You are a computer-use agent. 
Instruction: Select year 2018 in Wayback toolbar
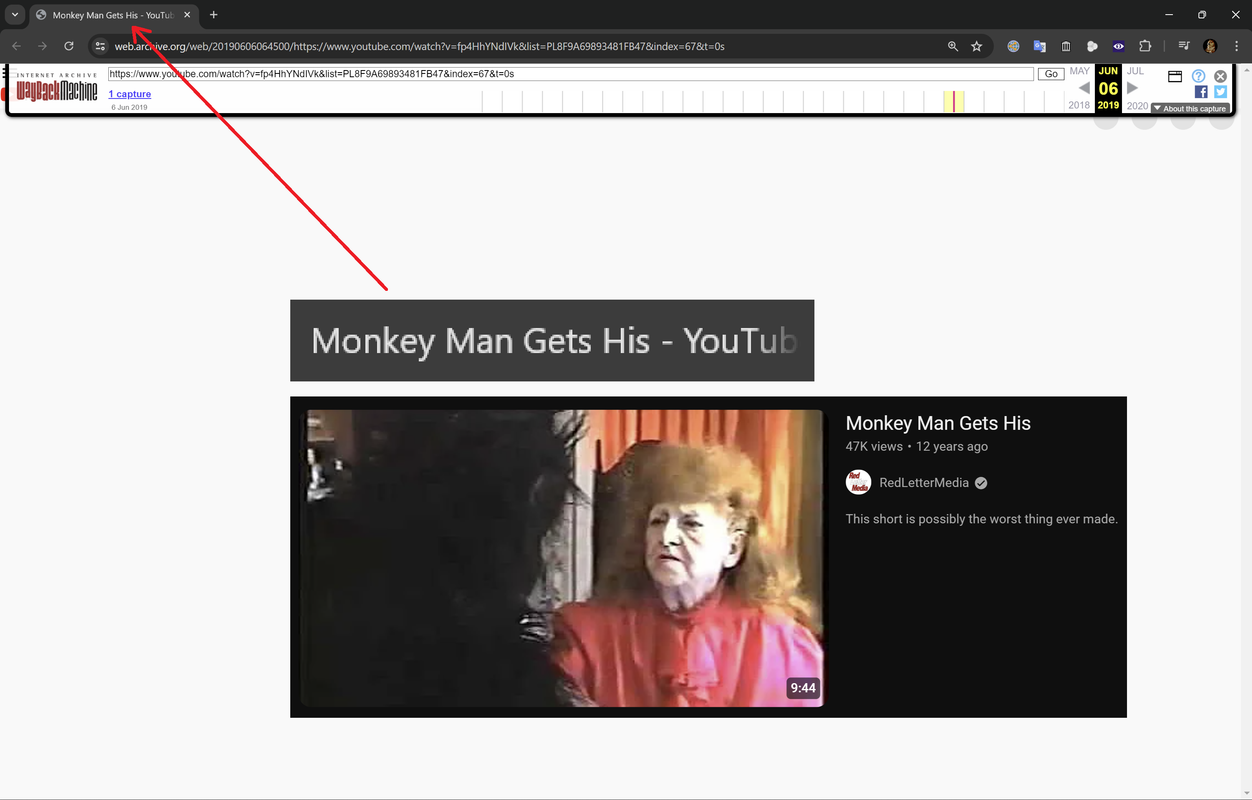pos(1080,106)
